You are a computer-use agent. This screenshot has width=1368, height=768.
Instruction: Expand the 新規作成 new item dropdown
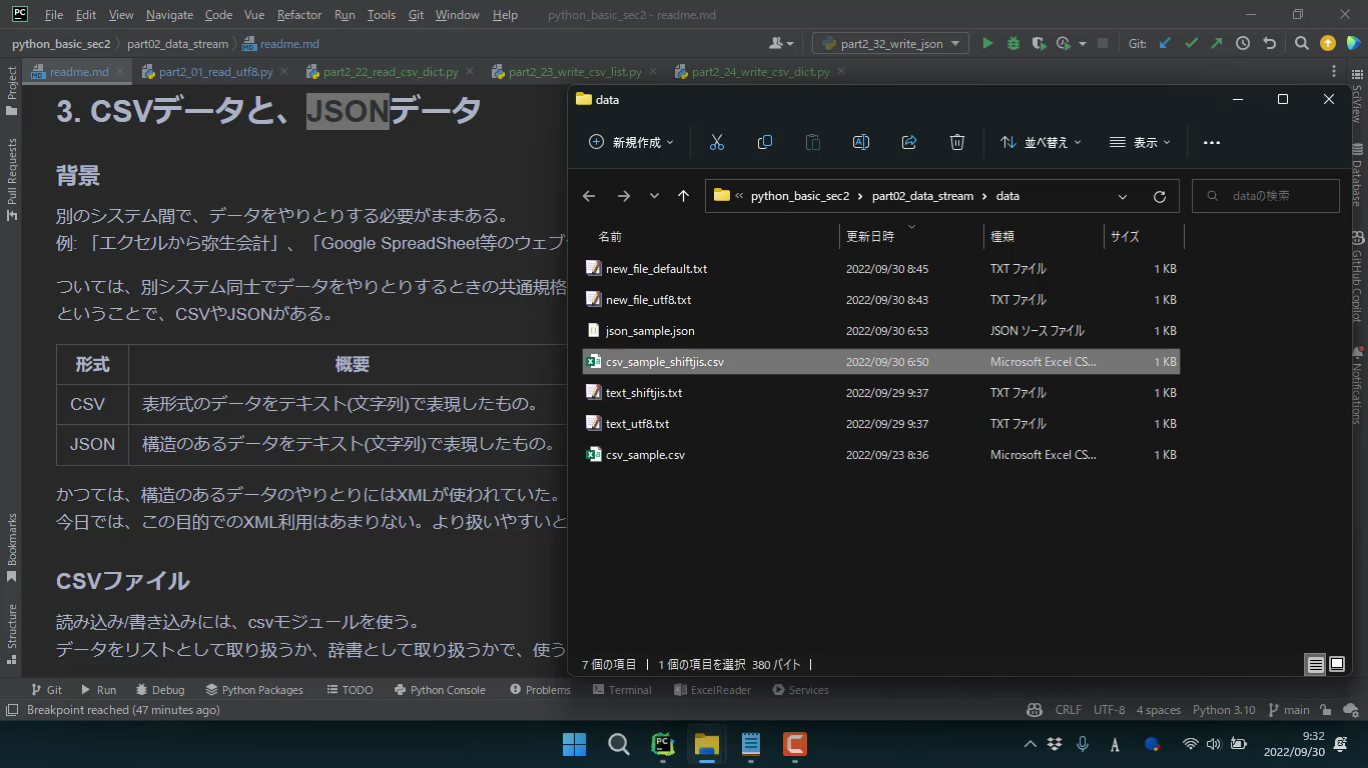coord(631,142)
